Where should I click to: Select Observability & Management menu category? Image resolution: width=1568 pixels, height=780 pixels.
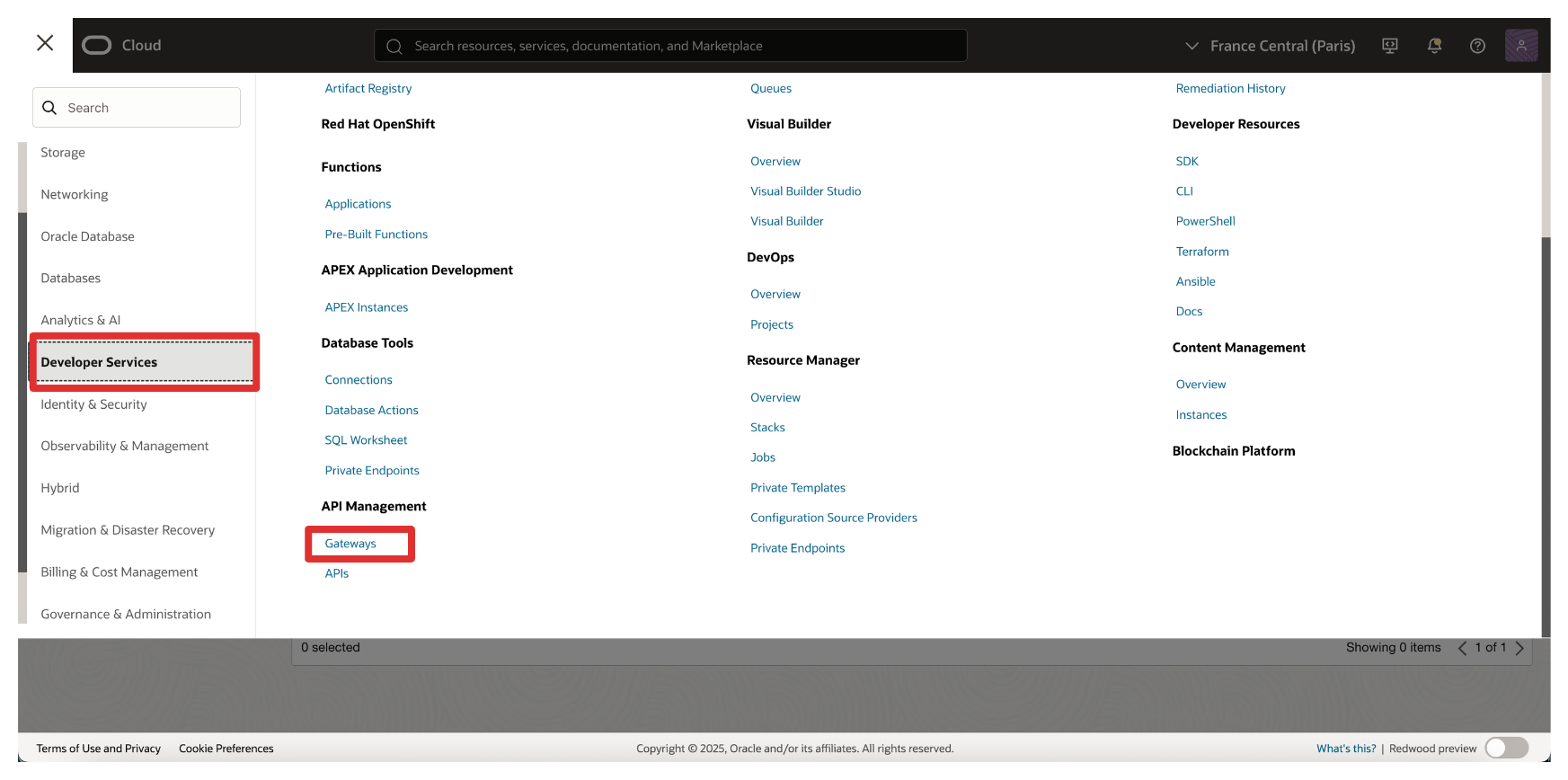coord(124,446)
